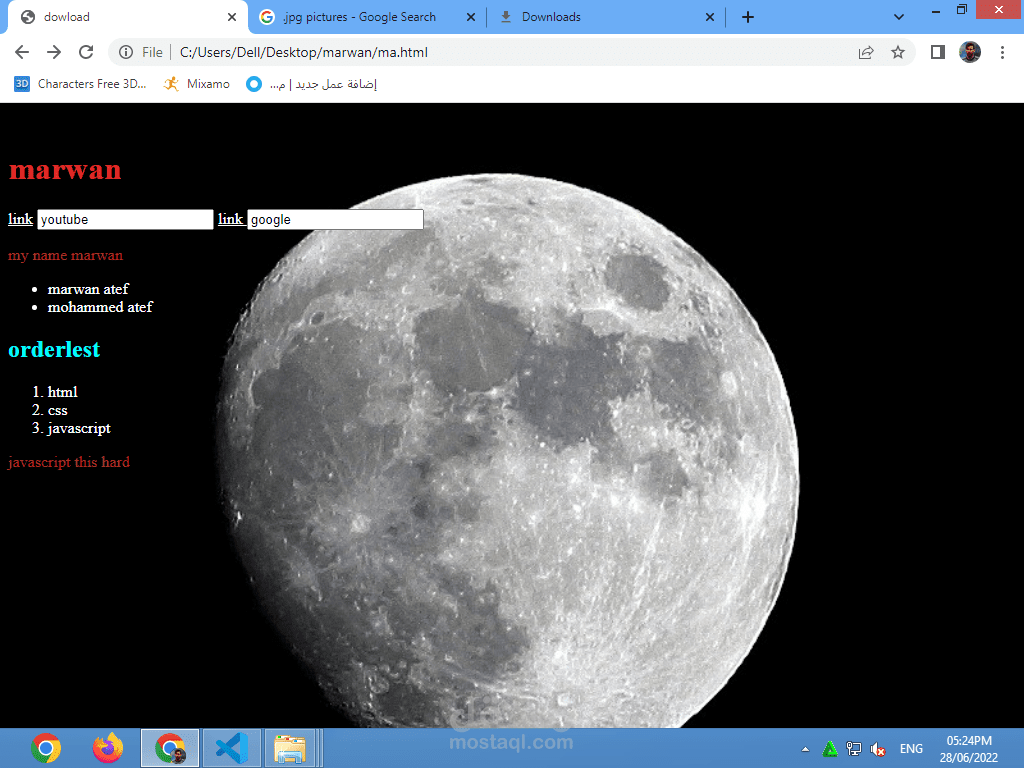Close the dowload tab

pos(232,17)
